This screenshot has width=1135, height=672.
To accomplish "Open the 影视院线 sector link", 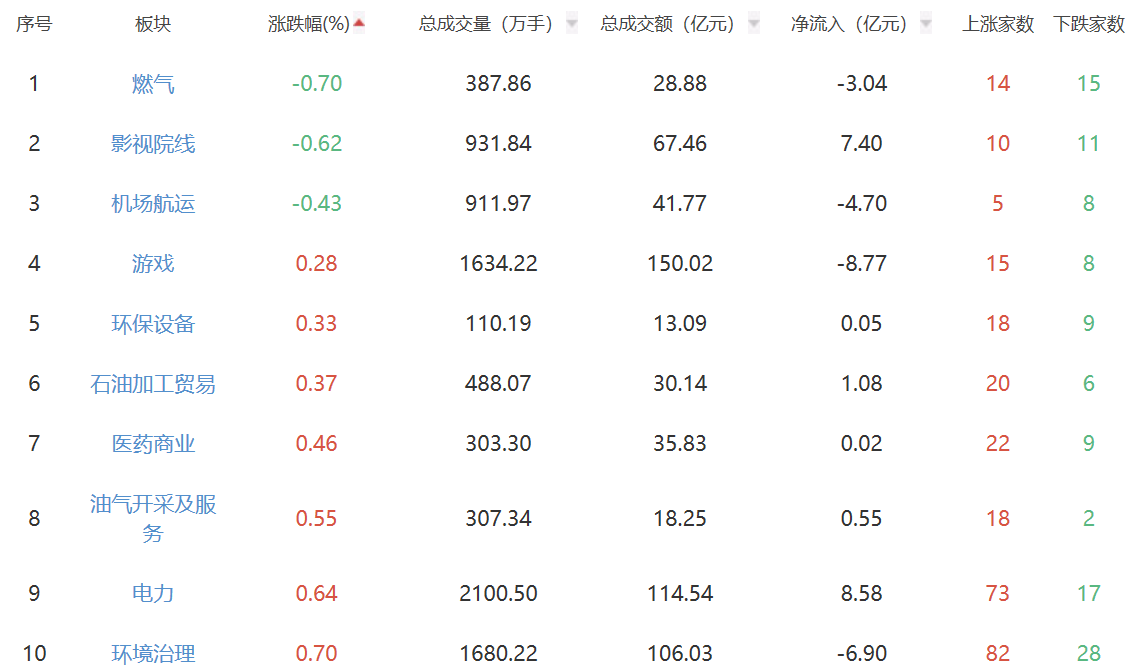I will pyautogui.click(x=153, y=144).
